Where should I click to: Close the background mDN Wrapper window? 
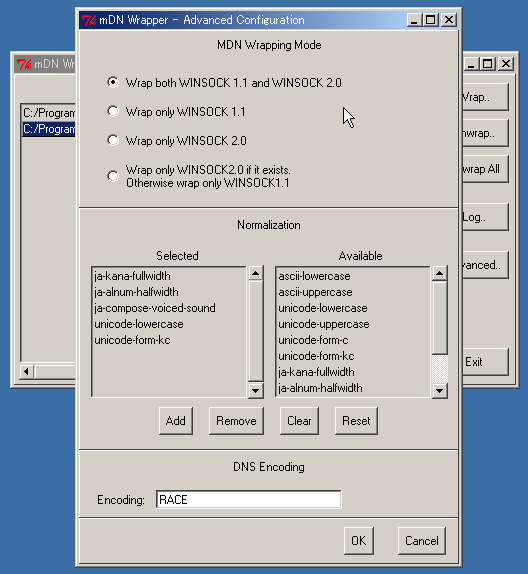click(506, 64)
